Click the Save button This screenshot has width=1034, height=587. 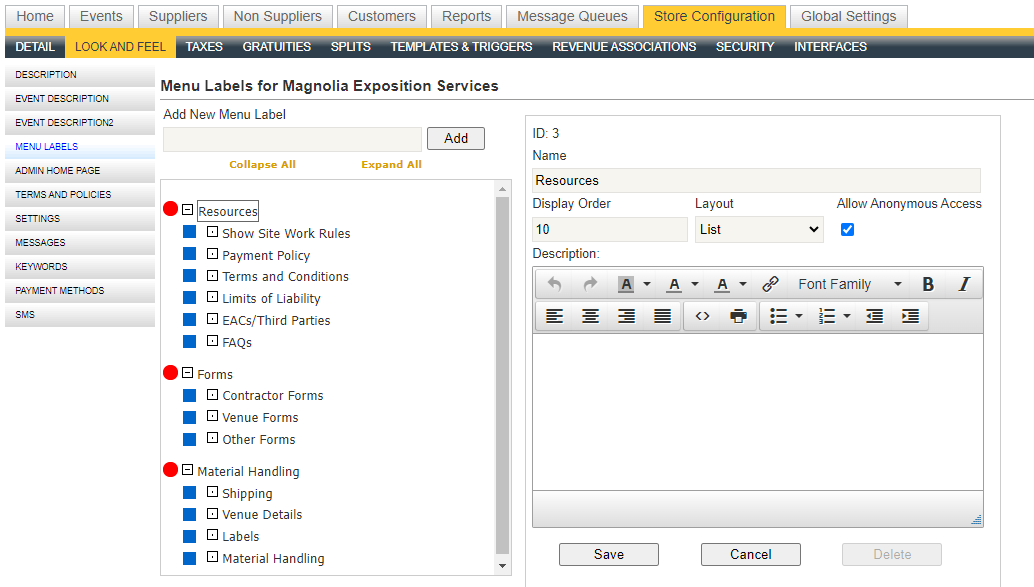click(608, 554)
